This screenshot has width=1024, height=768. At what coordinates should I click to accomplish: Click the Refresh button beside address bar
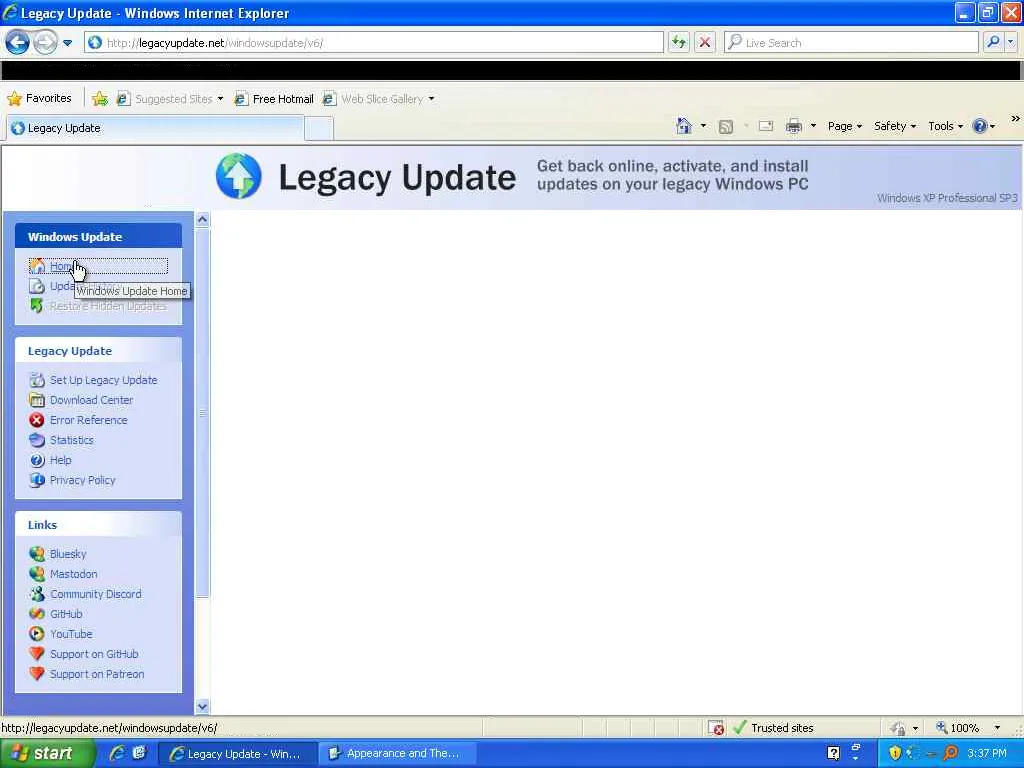tap(679, 42)
